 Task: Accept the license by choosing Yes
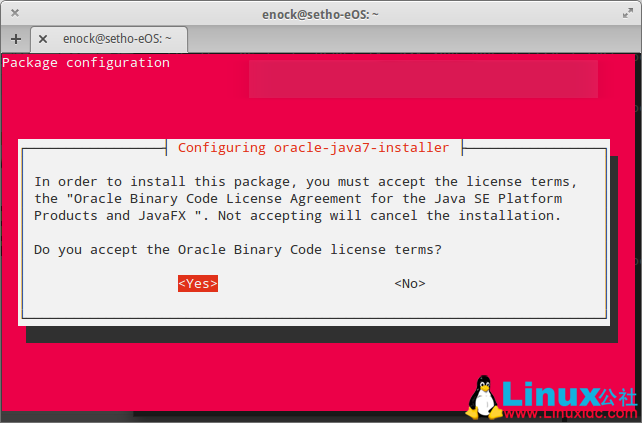pos(197,283)
